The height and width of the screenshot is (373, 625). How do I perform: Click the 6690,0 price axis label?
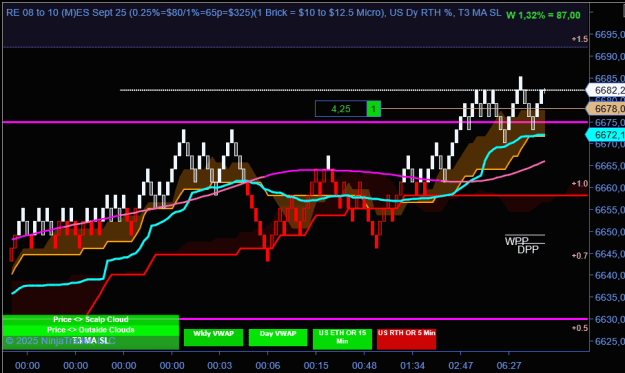pyautogui.click(x=610, y=57)
